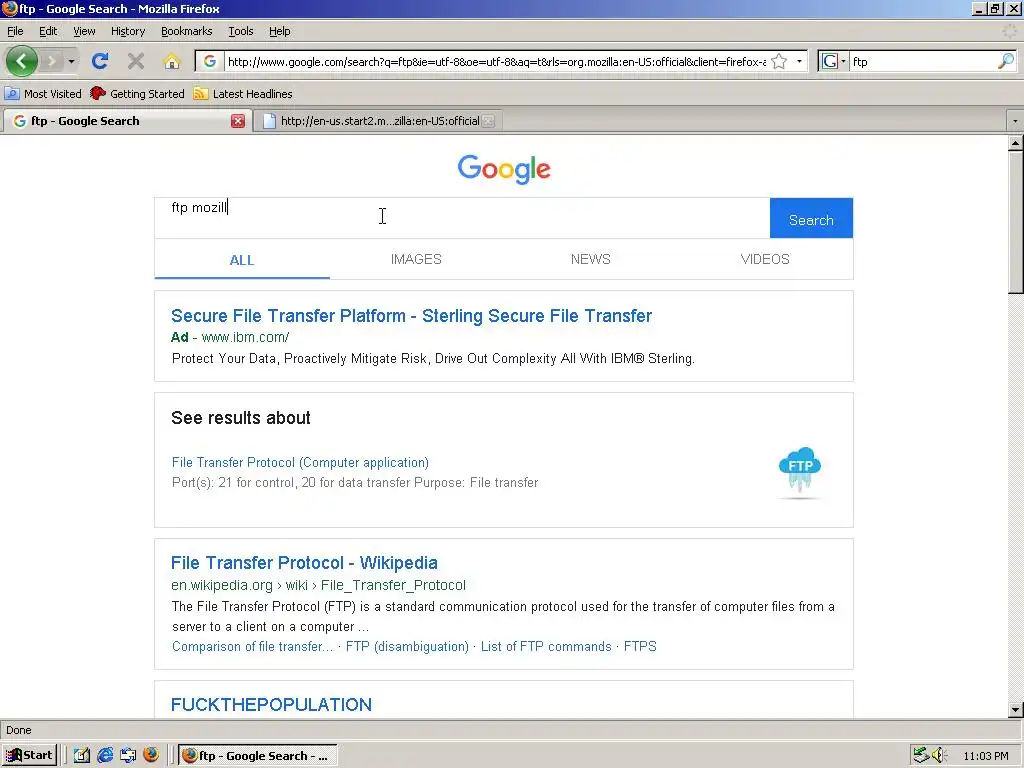Launch Firefox from quick launch

(x=151, y=756)
